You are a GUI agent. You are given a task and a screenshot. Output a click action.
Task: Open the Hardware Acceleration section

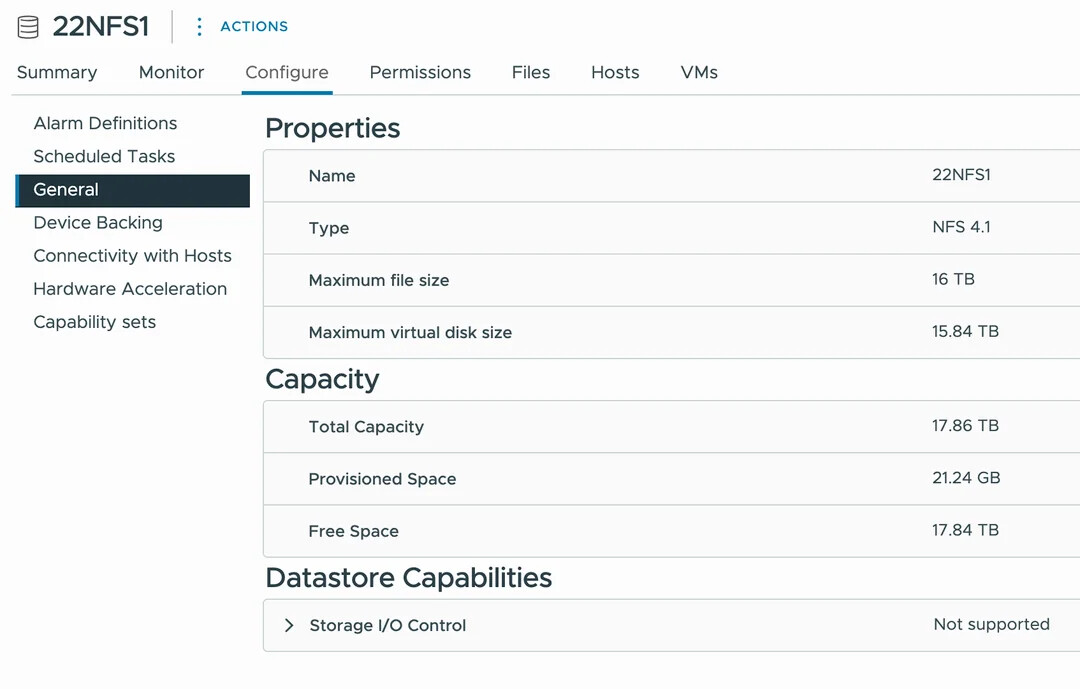[130, 289]
